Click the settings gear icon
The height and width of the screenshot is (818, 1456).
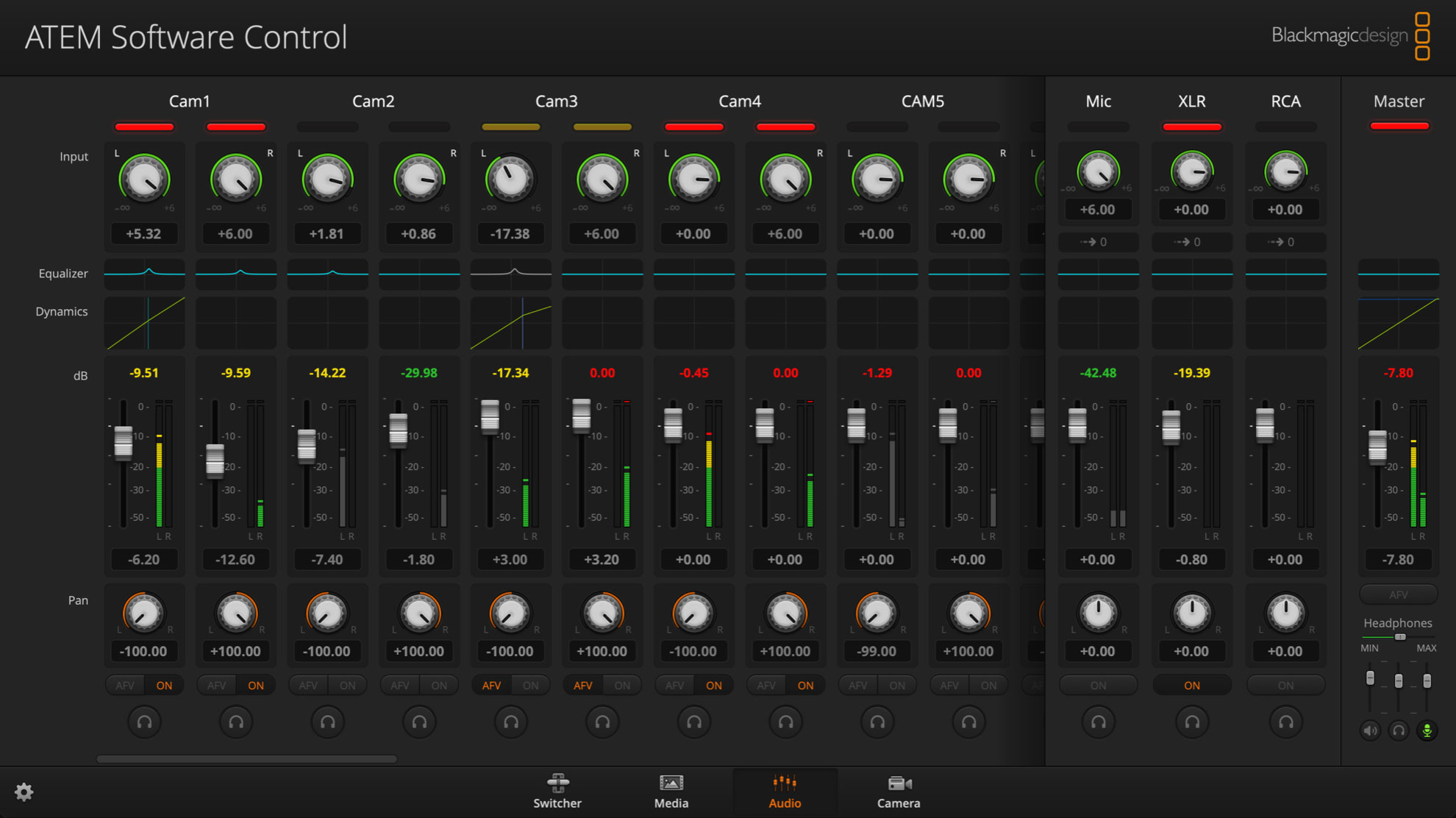(24, 792)
